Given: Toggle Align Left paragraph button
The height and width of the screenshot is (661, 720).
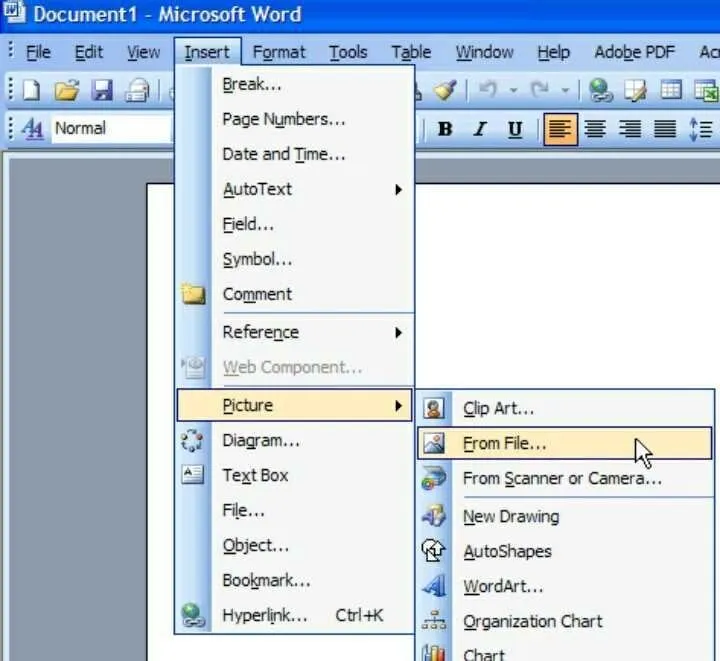Looking at the screenshot, I should pyautogui.click(x=560, y=129).
